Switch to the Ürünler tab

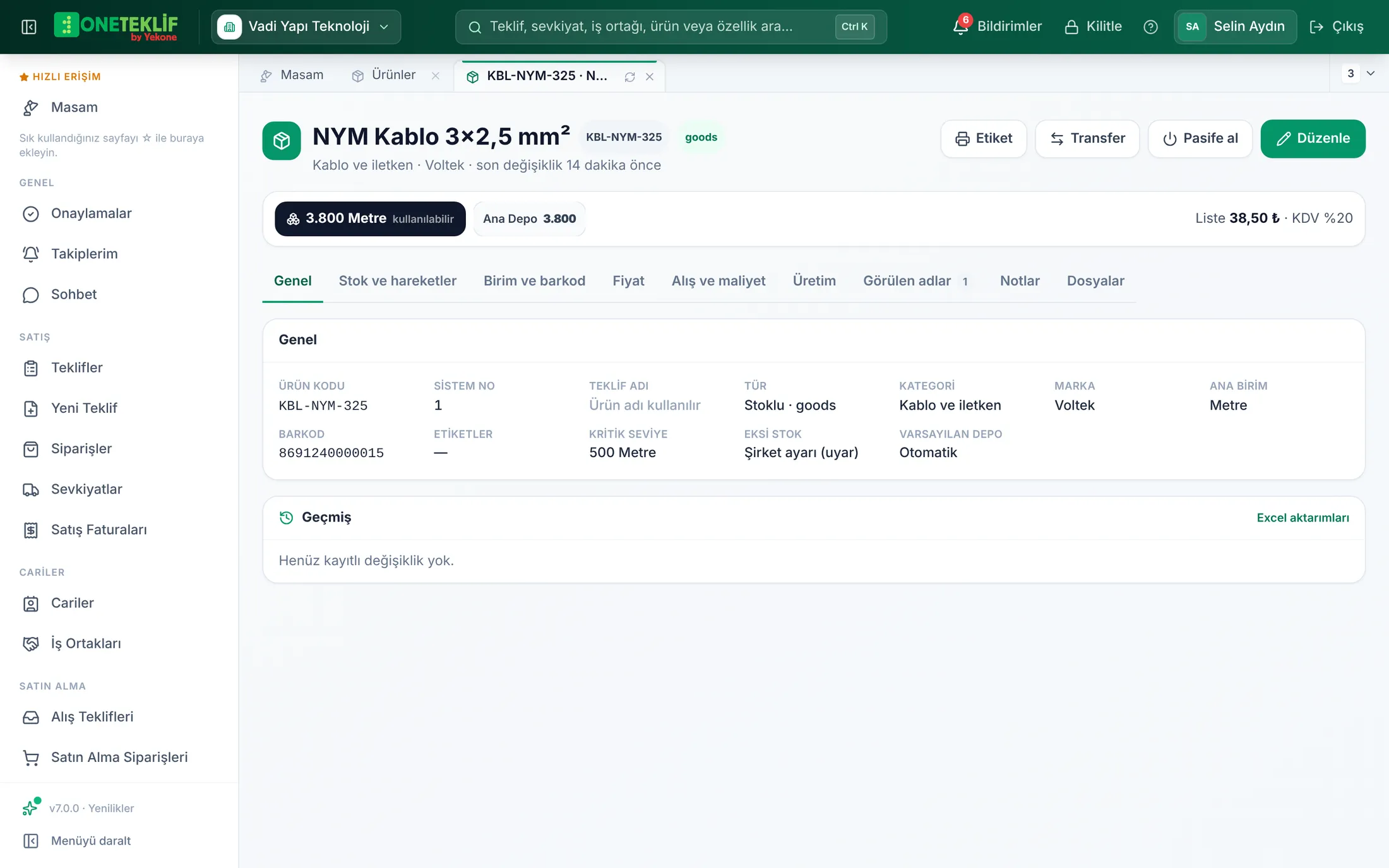coord(384,75)
